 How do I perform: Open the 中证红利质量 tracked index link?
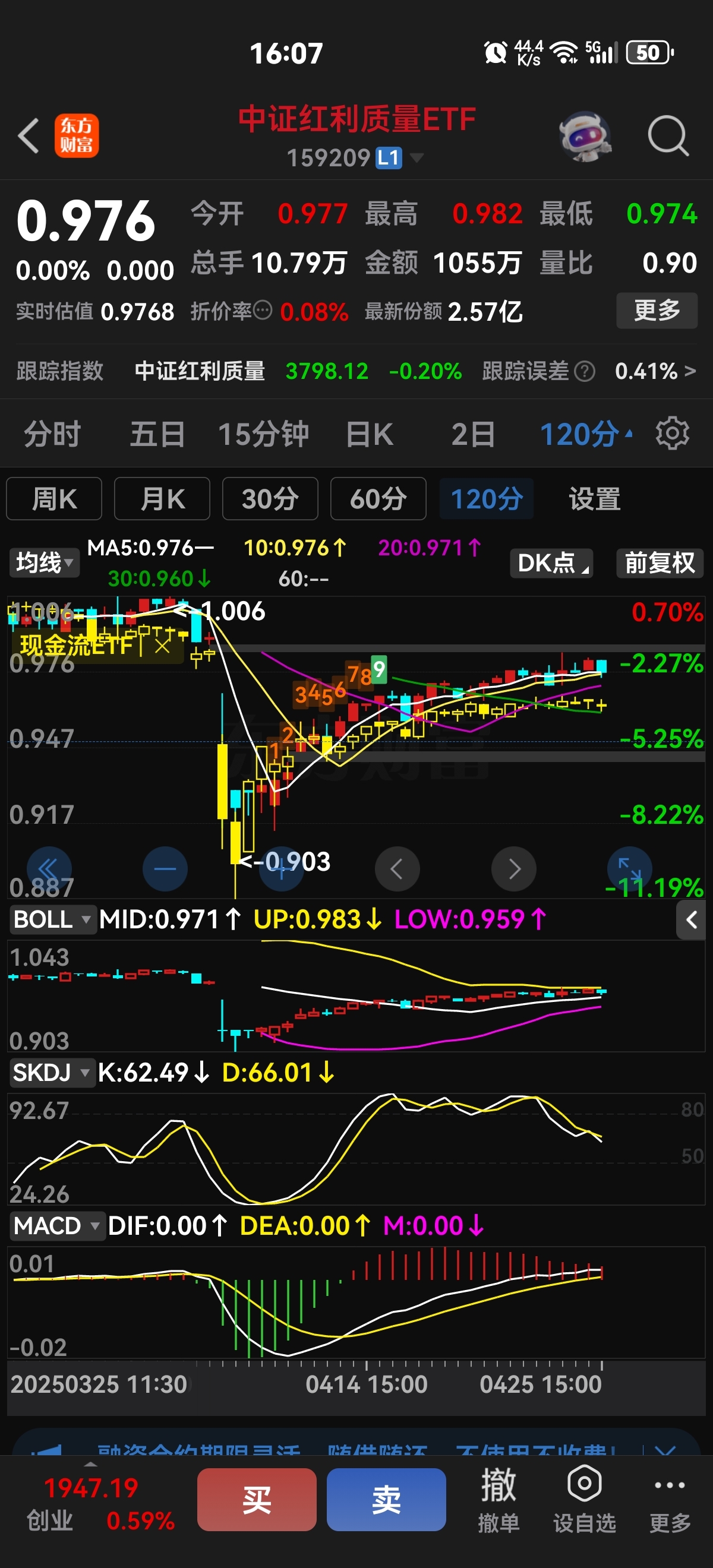point(200,371)
